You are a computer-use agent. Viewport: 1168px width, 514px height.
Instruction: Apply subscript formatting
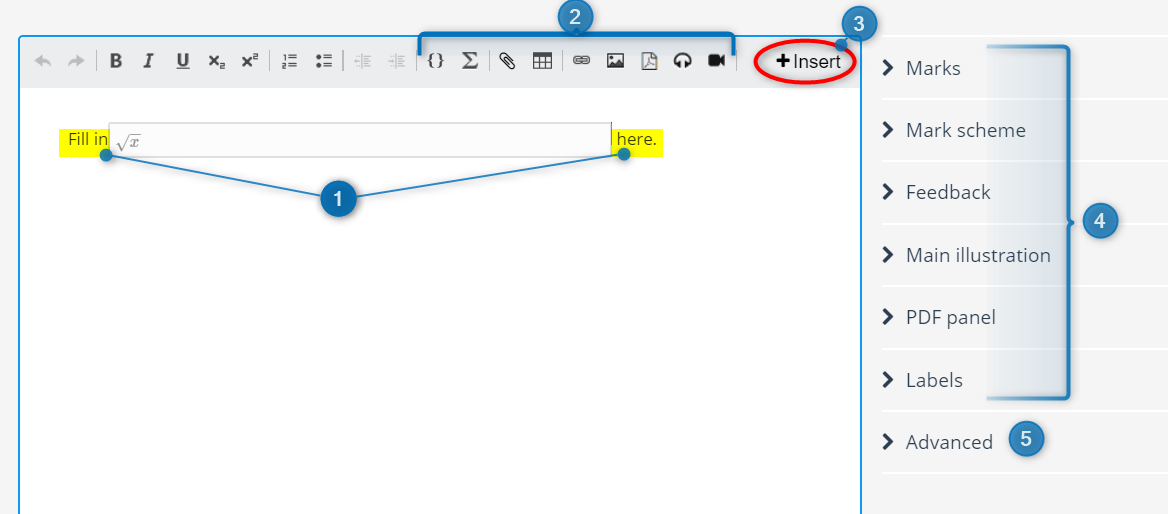coord(216,62)
